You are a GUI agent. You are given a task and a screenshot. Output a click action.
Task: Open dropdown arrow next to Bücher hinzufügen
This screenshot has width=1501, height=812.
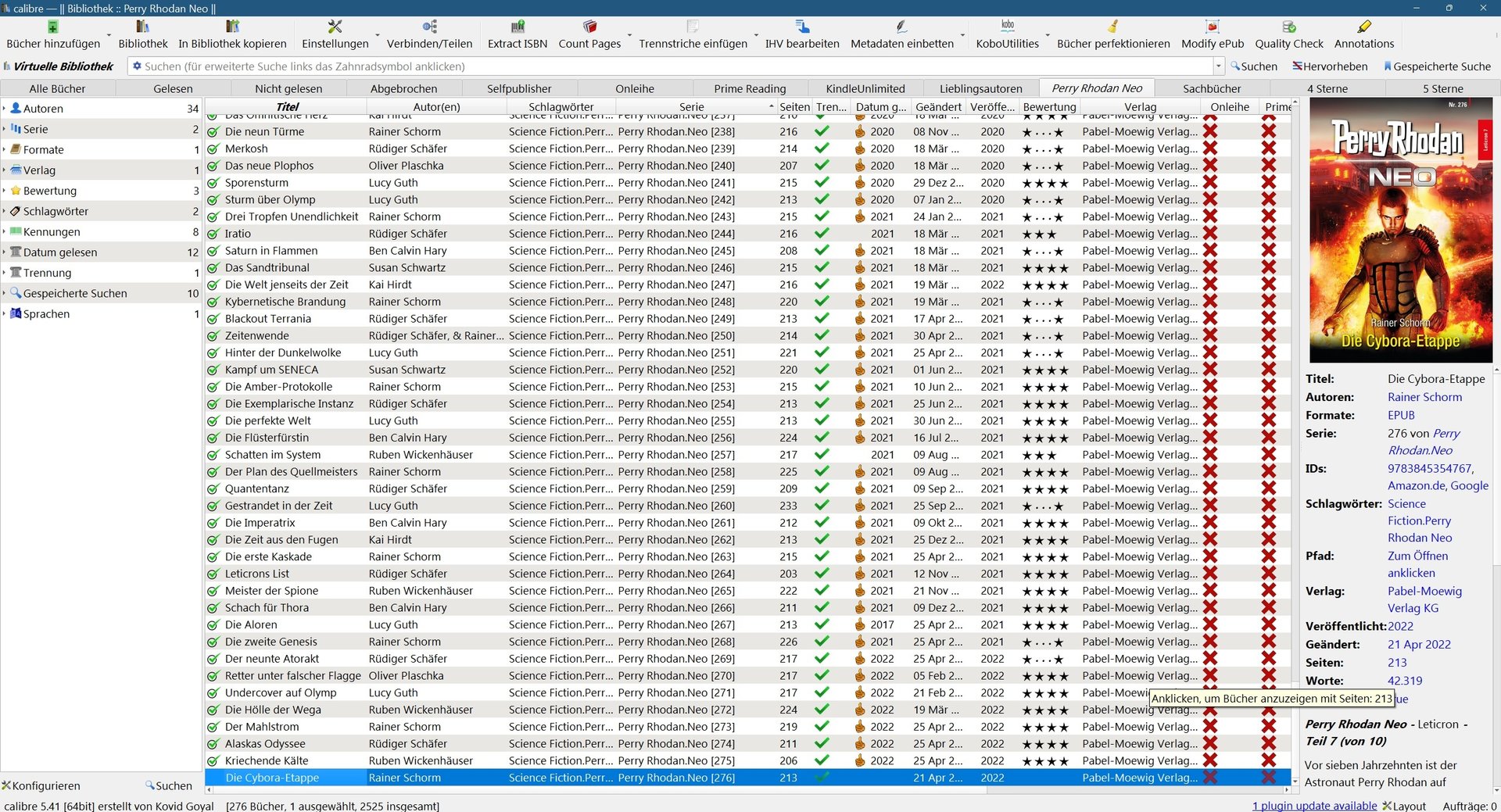(108, 35)
